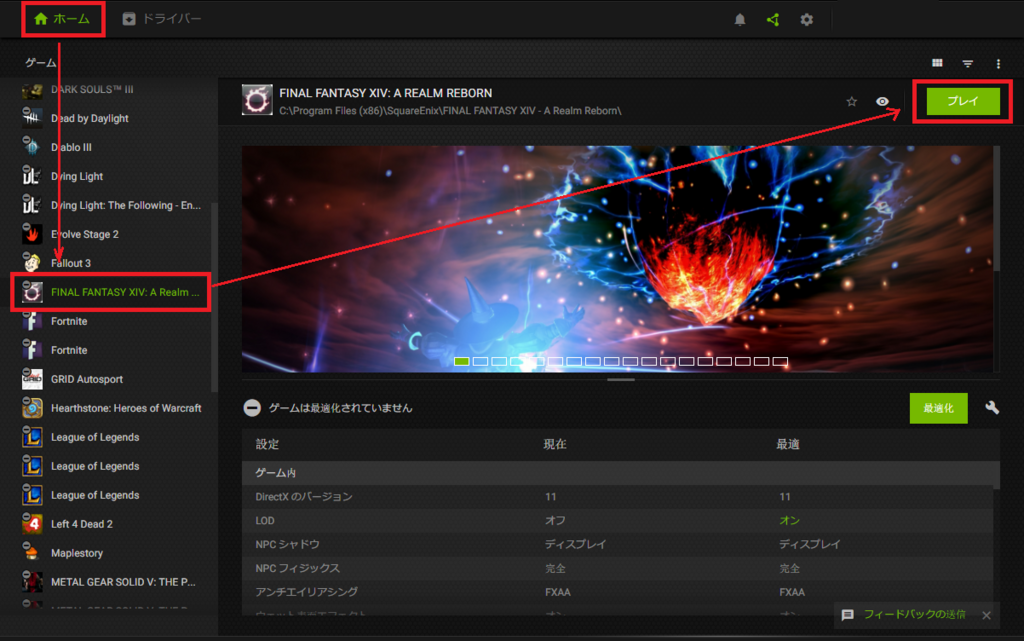Click FINAL FANTASY XIV header game icon
Viewport: 1024px width, 641px height.
click(x=257, y=100)
